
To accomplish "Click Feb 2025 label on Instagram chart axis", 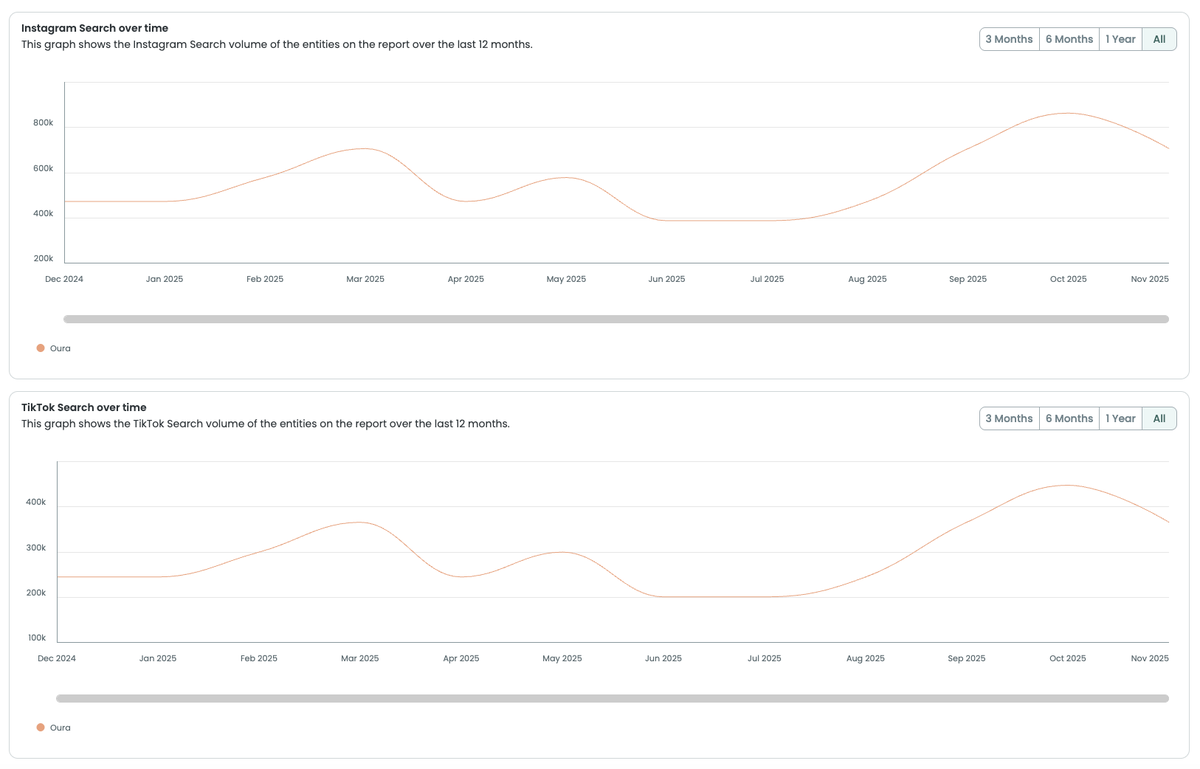I will (265, 279).
